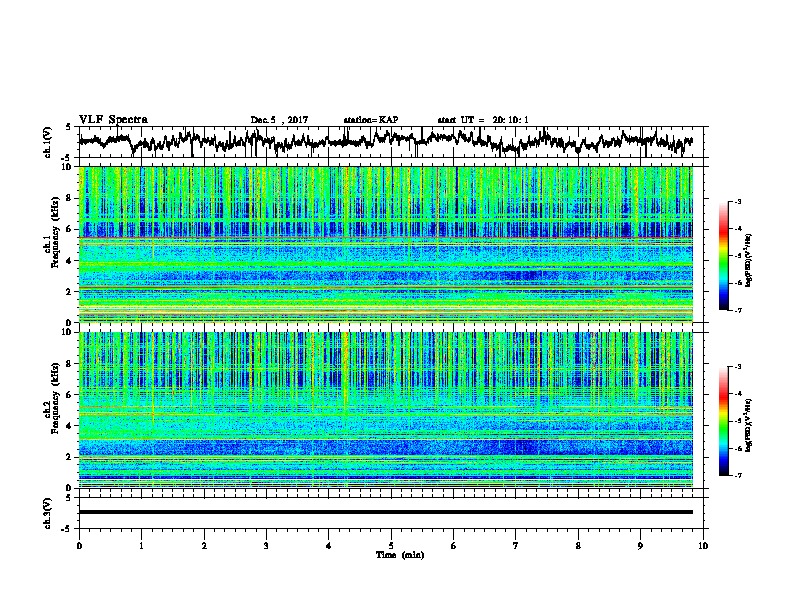Screen dimensions: 792x612
Task: Click the "2" tick on the time axis
Action: 204,546
